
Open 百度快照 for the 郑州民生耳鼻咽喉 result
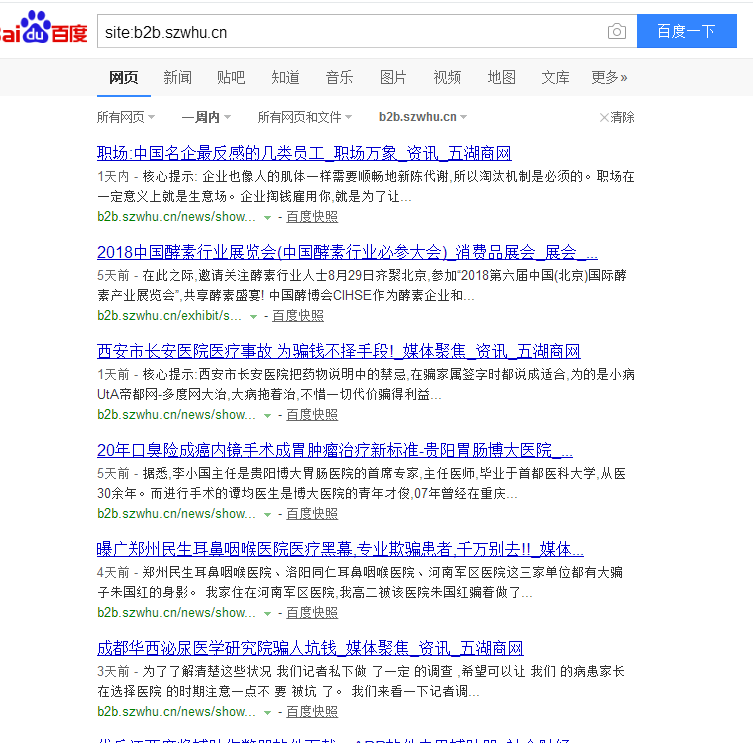pos(312,613)
